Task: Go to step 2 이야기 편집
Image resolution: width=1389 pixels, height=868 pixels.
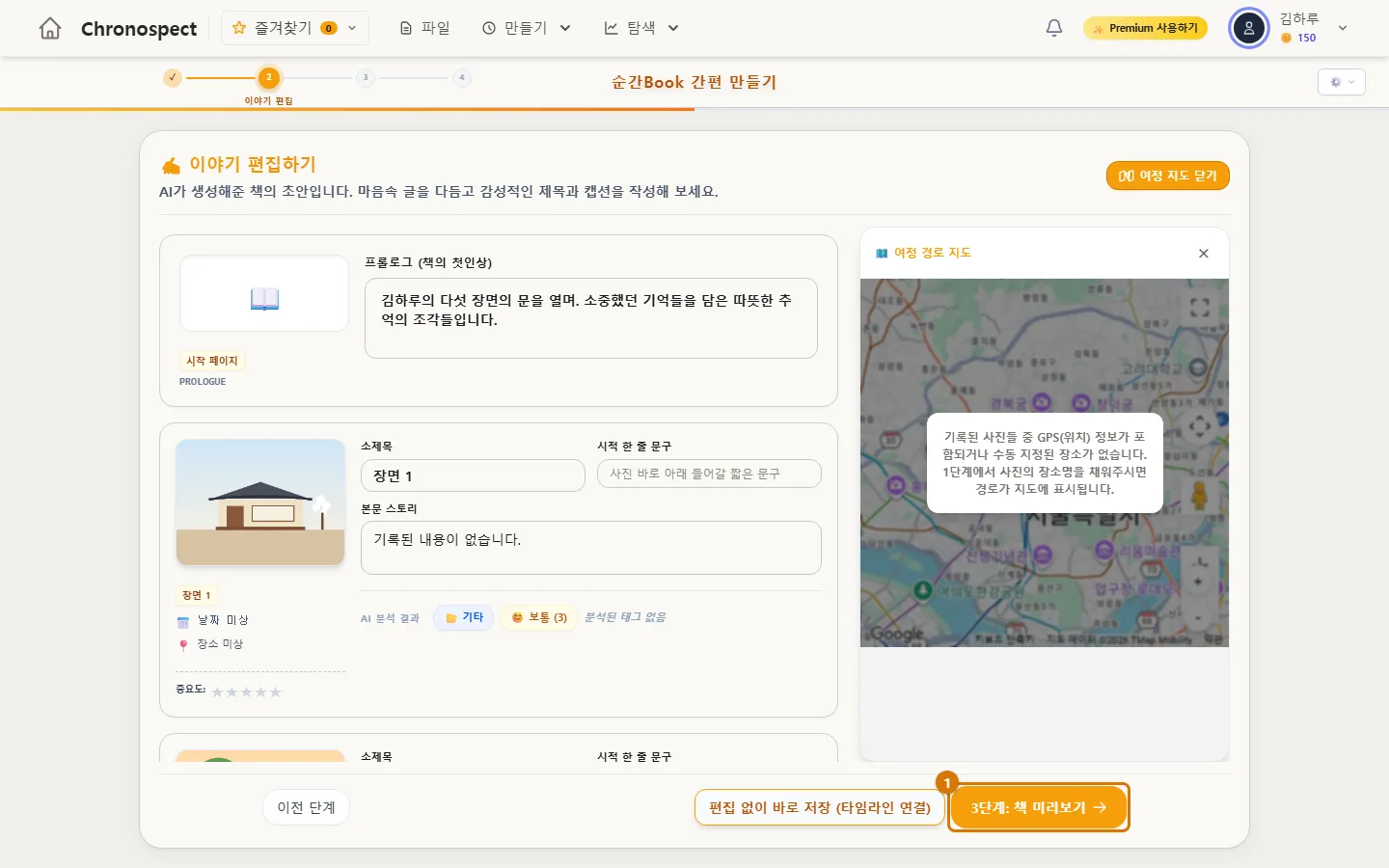Action: coord(268,77)
